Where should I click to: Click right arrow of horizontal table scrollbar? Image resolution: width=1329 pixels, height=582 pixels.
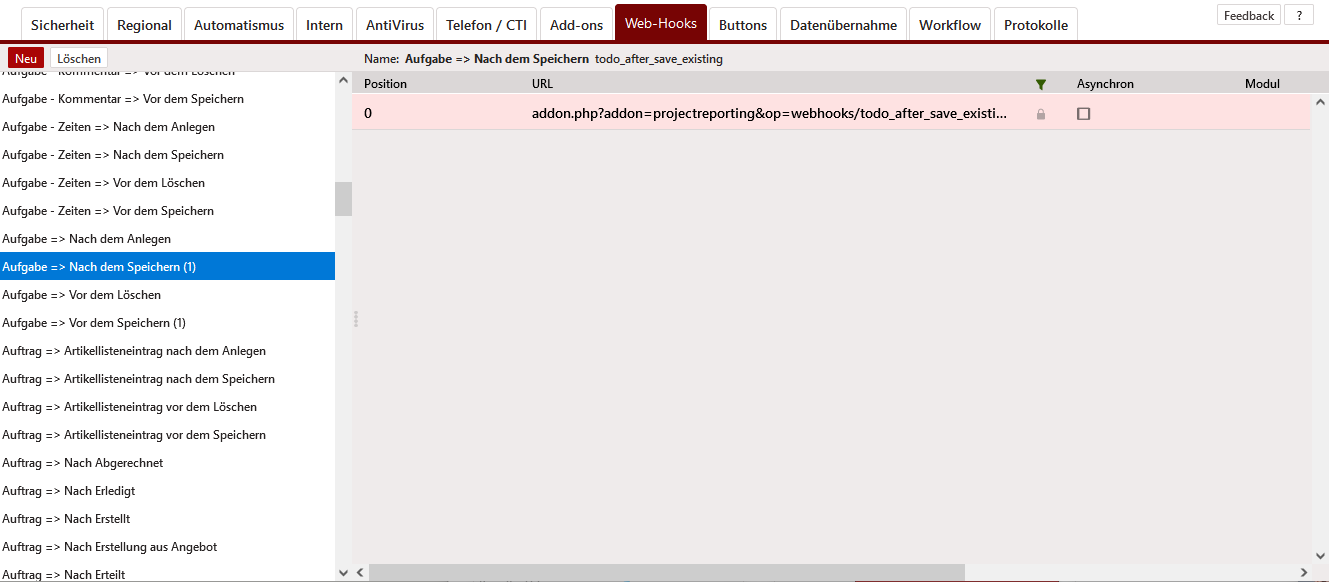coord(1303,572)
